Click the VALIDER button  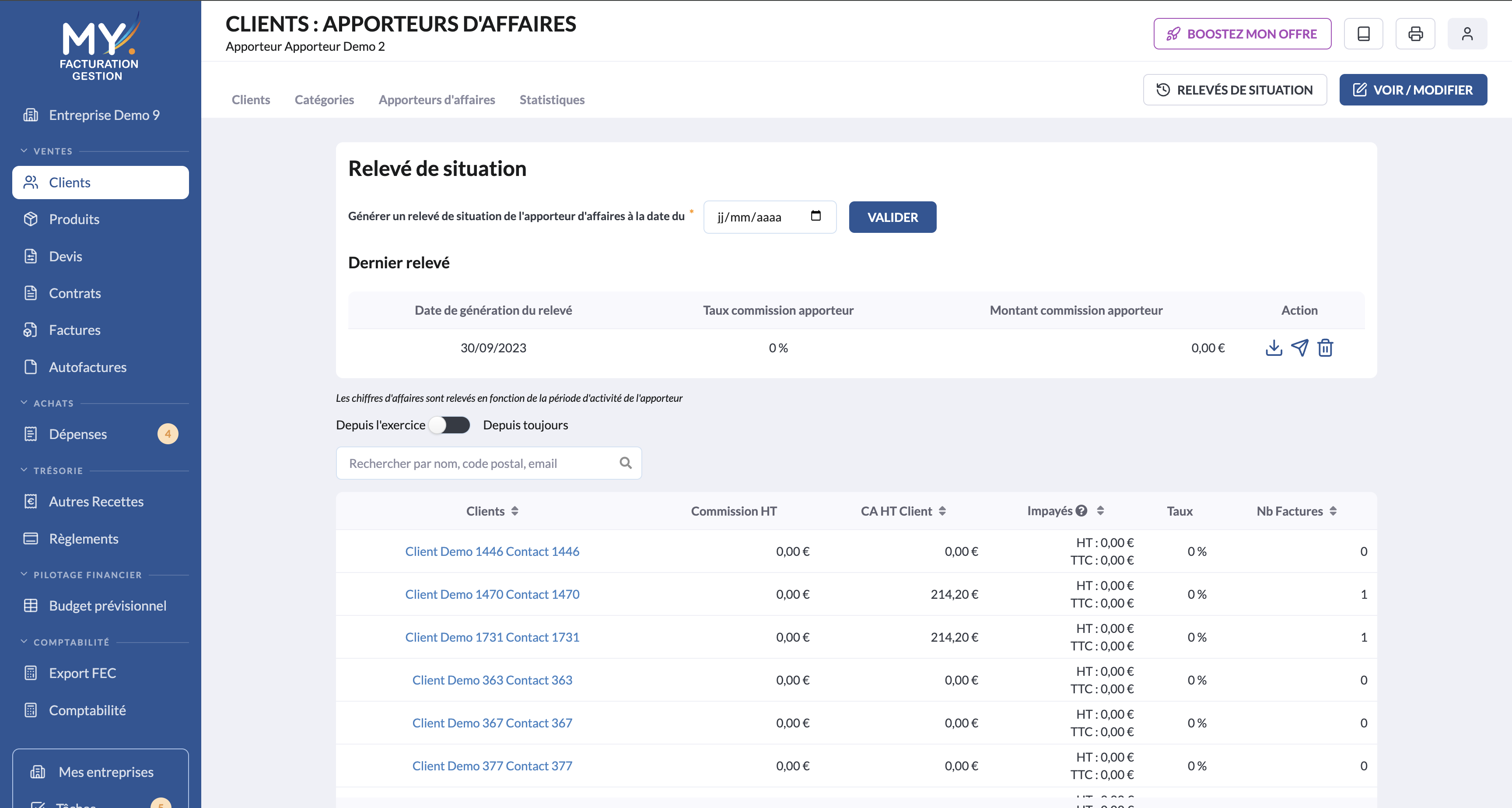coord(892,217)
